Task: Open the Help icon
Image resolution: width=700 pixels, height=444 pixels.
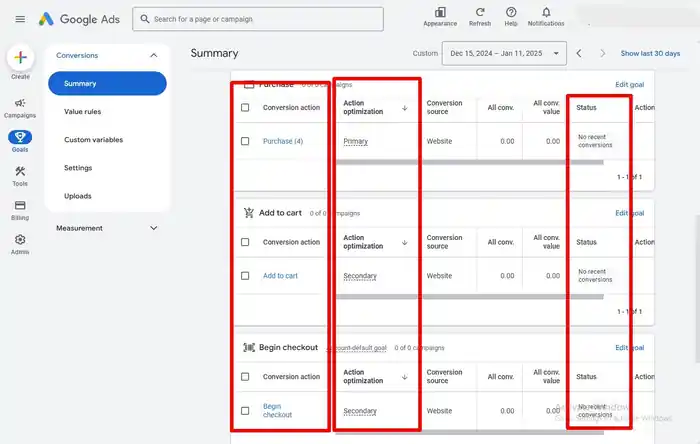Action: 511,12
